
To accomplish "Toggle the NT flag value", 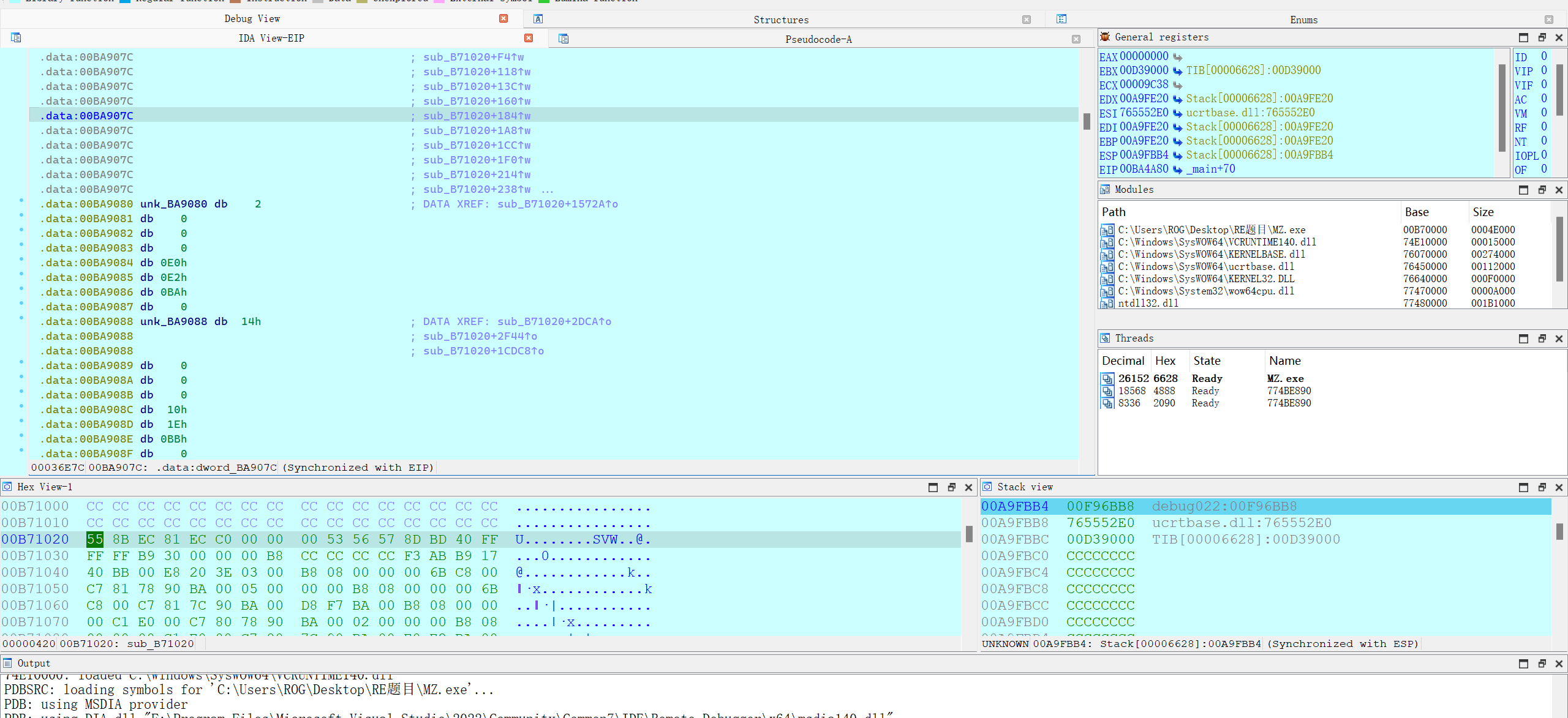I will (x=1543, y=141).
